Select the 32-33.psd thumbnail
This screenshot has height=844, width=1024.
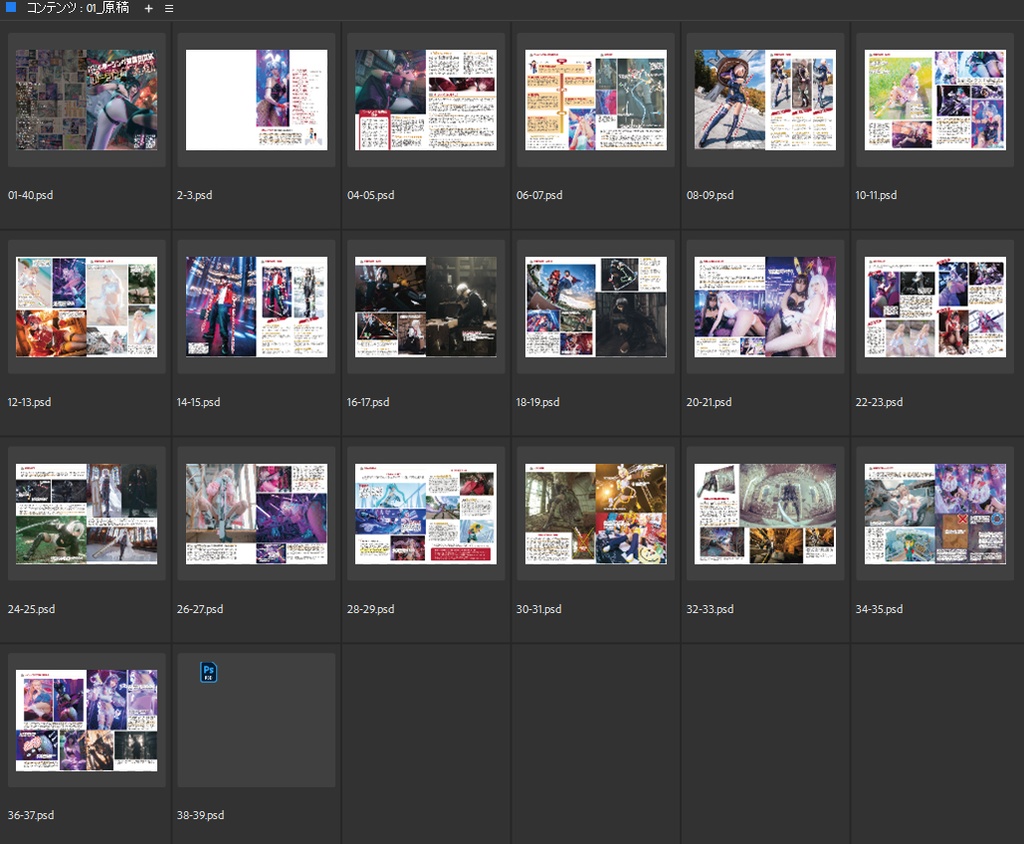click(x=765, y=514)
